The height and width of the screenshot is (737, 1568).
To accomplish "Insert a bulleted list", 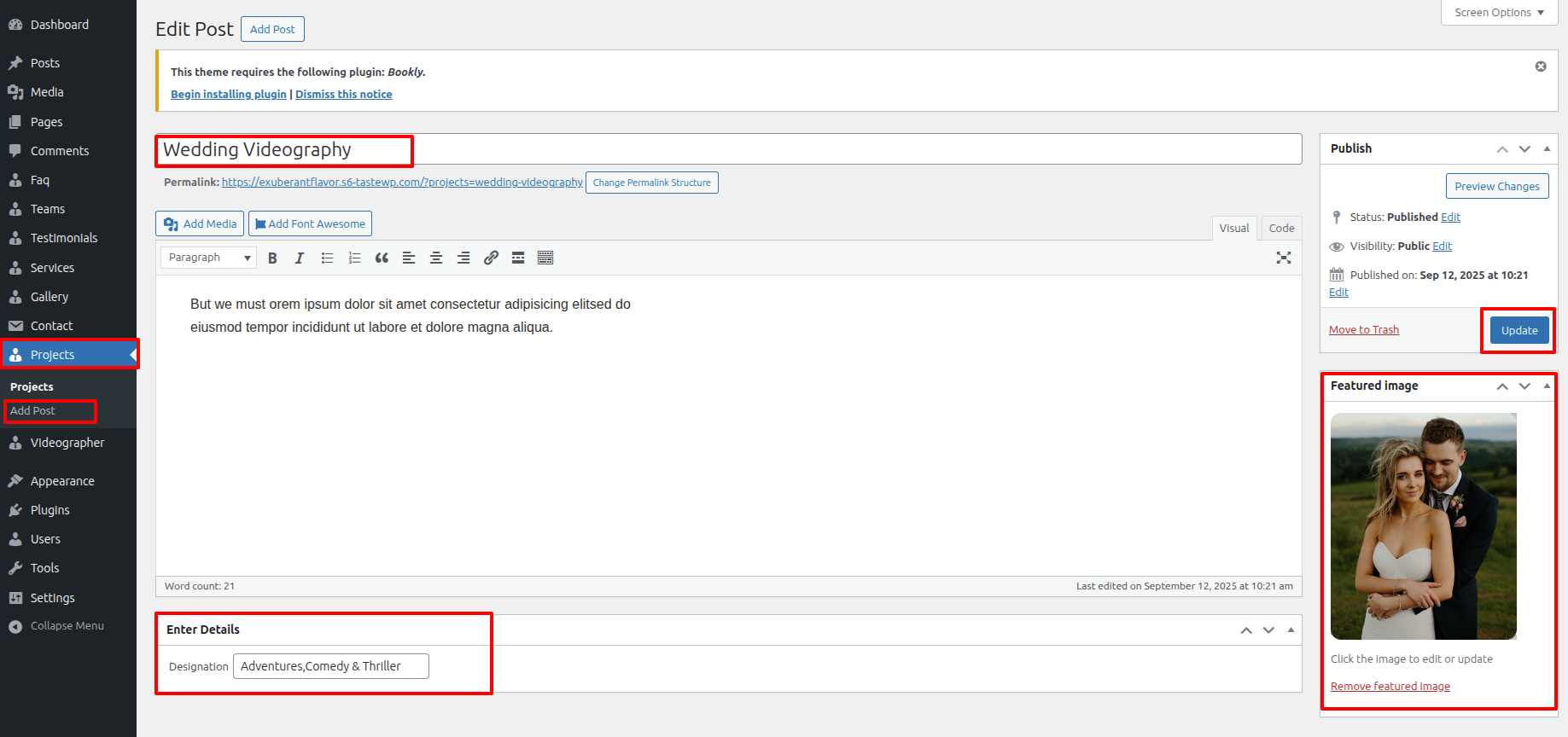I will (x=327, y=258).
